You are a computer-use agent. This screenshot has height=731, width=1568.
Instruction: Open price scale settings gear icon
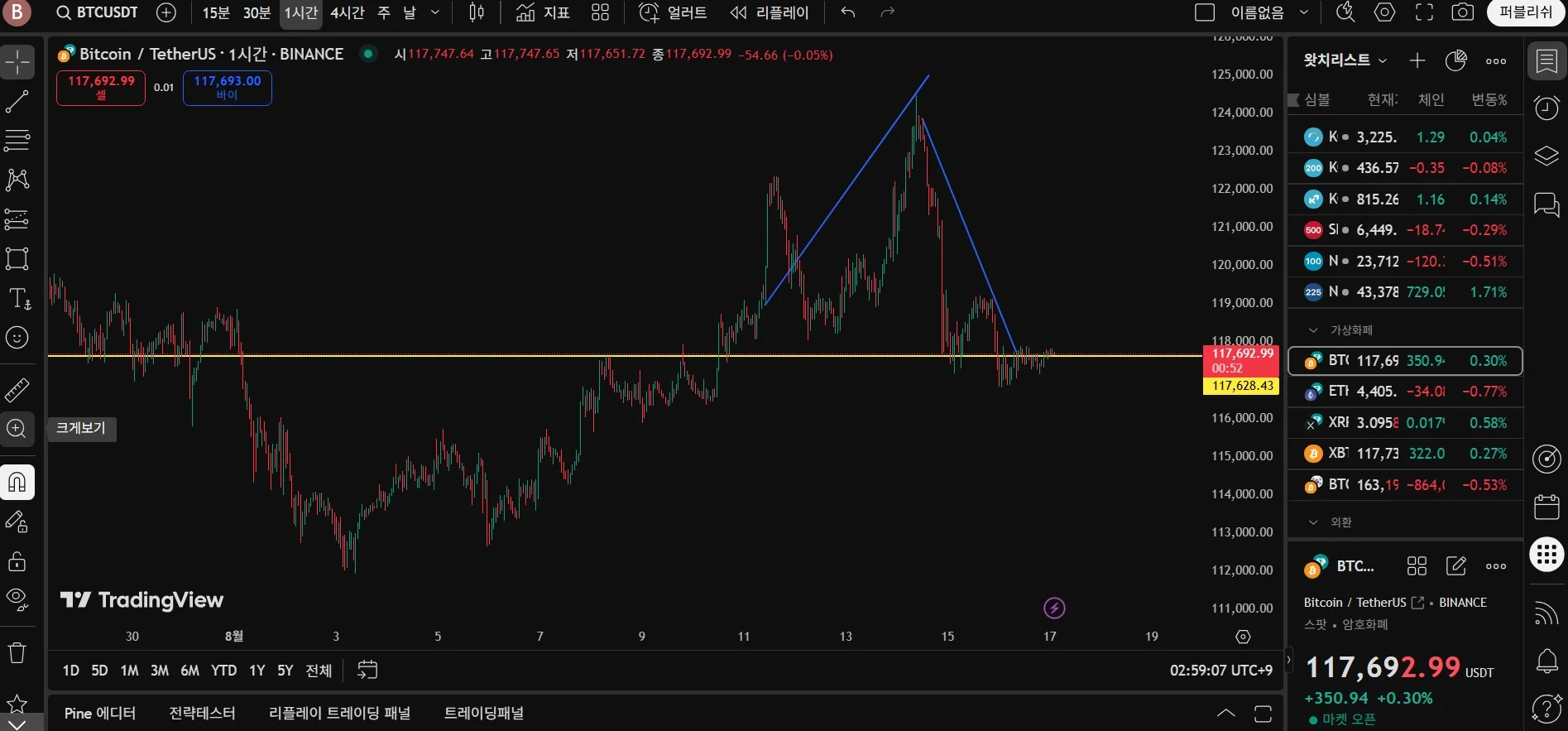[x=1243, y=637]
